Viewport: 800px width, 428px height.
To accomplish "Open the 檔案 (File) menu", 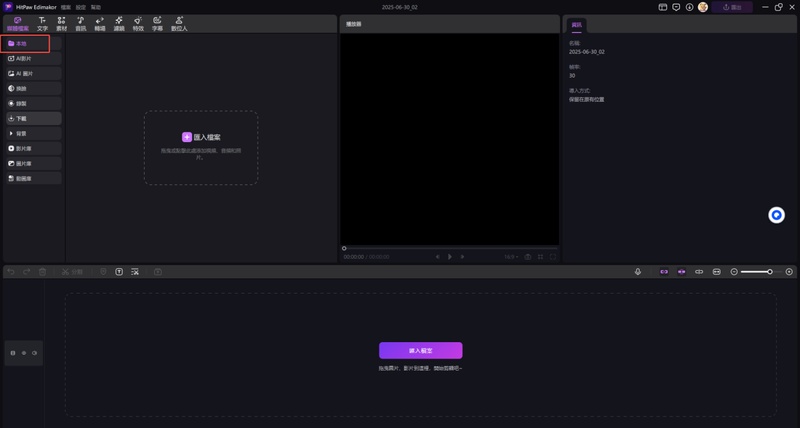I will (x=65, y=7).
